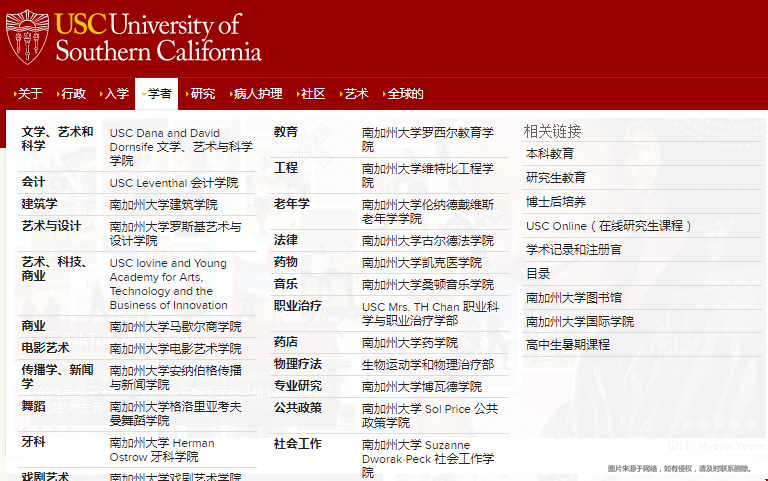Open the 入学 menu
Viewport: 768px width, 481px height.
pos(114,94)
